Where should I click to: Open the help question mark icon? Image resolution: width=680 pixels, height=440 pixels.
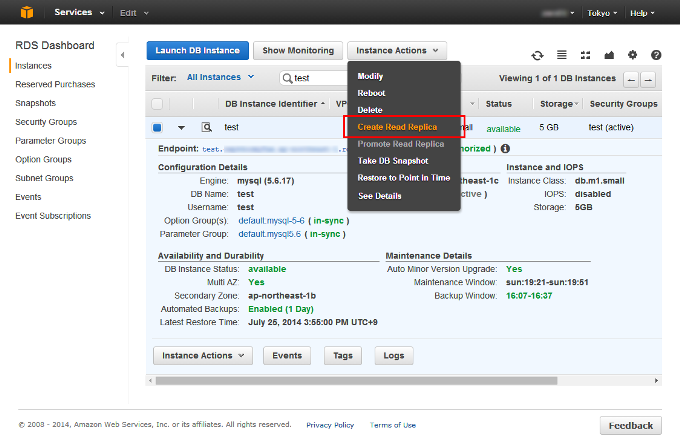pos(656,55)
